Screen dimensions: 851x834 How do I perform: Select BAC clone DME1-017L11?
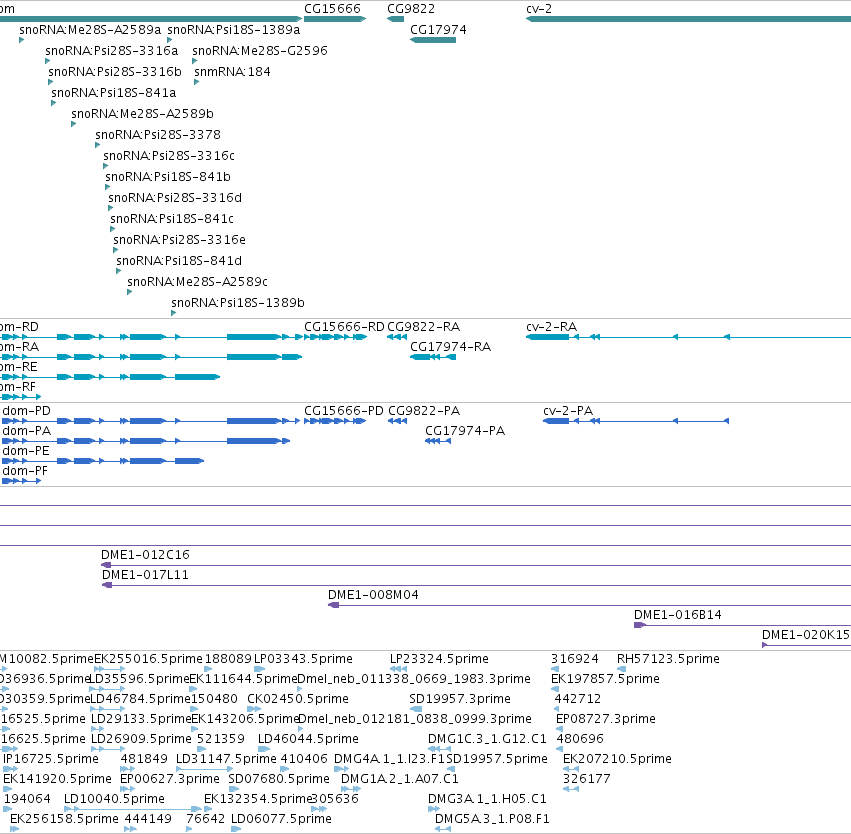click(477, 585)
